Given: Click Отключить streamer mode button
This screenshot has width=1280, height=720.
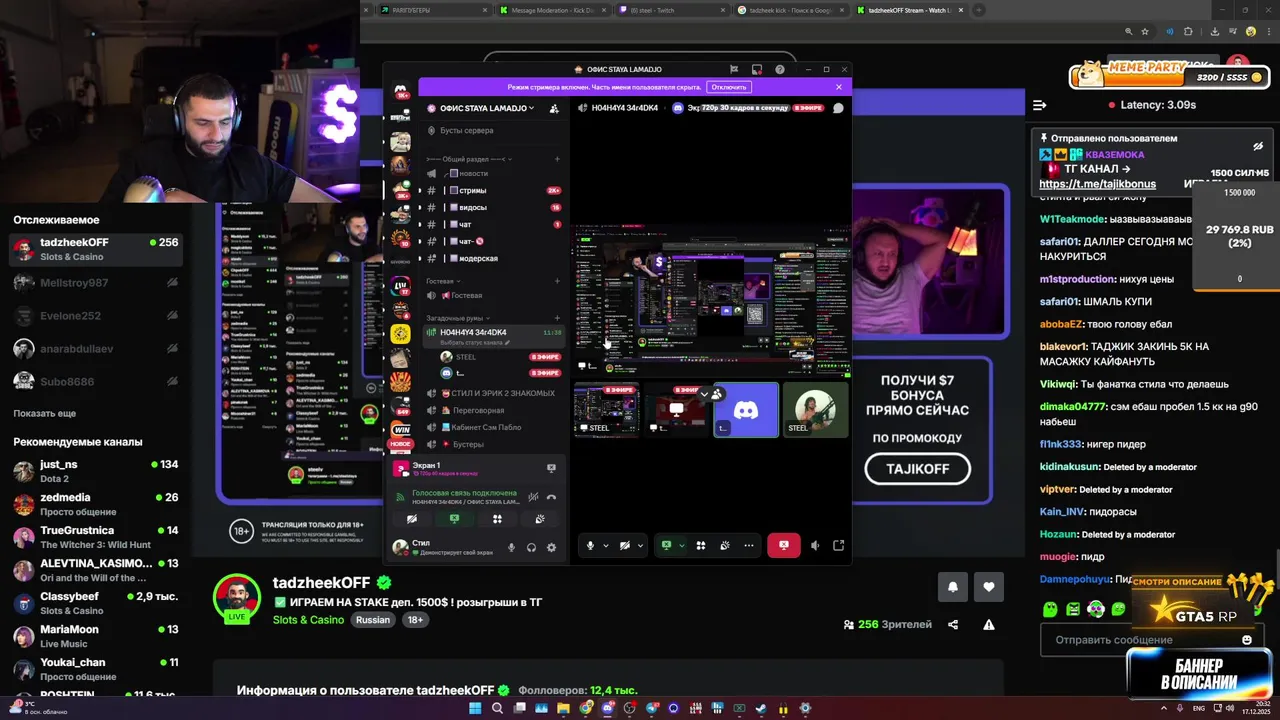Looking at the screenshot, I should [728, 87].
